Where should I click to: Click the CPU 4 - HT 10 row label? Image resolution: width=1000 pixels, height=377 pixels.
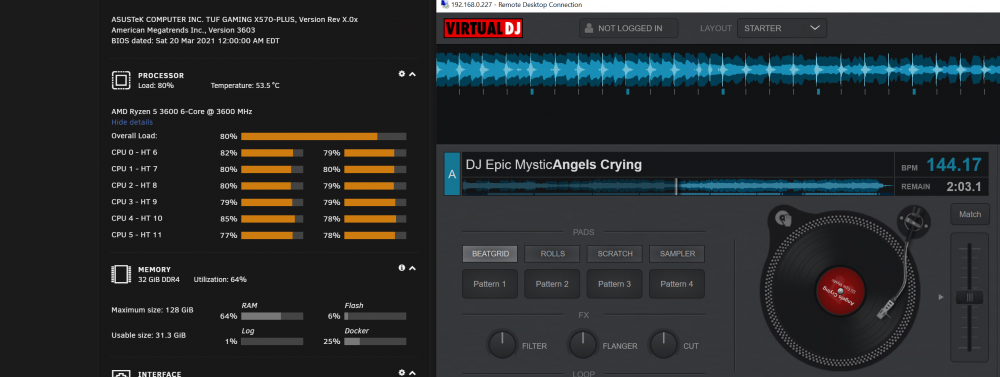click(x=136, y=218)
